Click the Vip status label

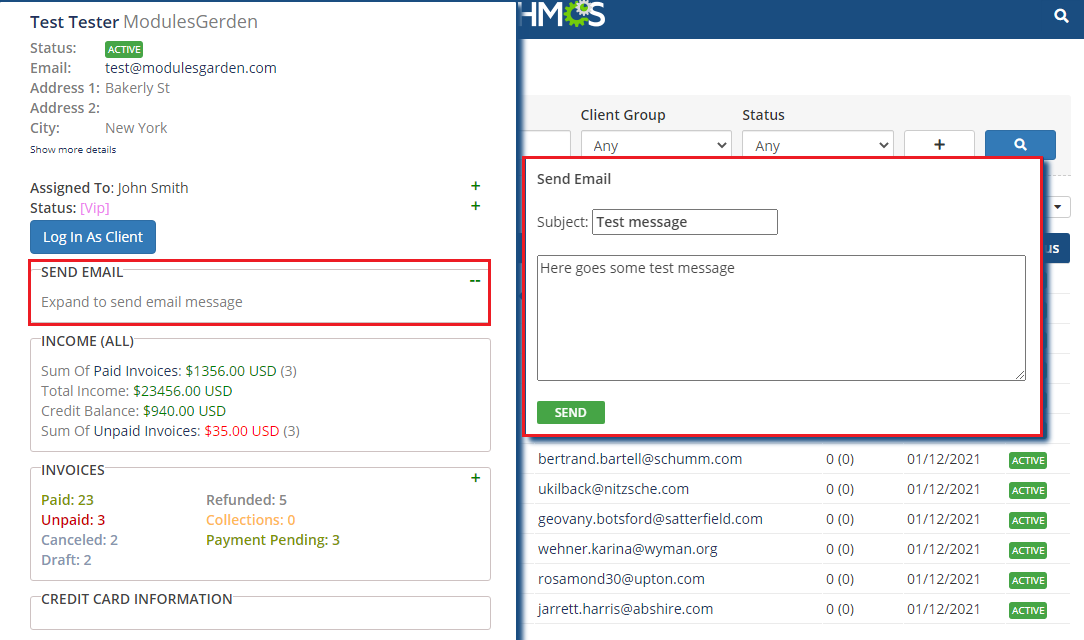pyautogui.click(x=95, y=208)
